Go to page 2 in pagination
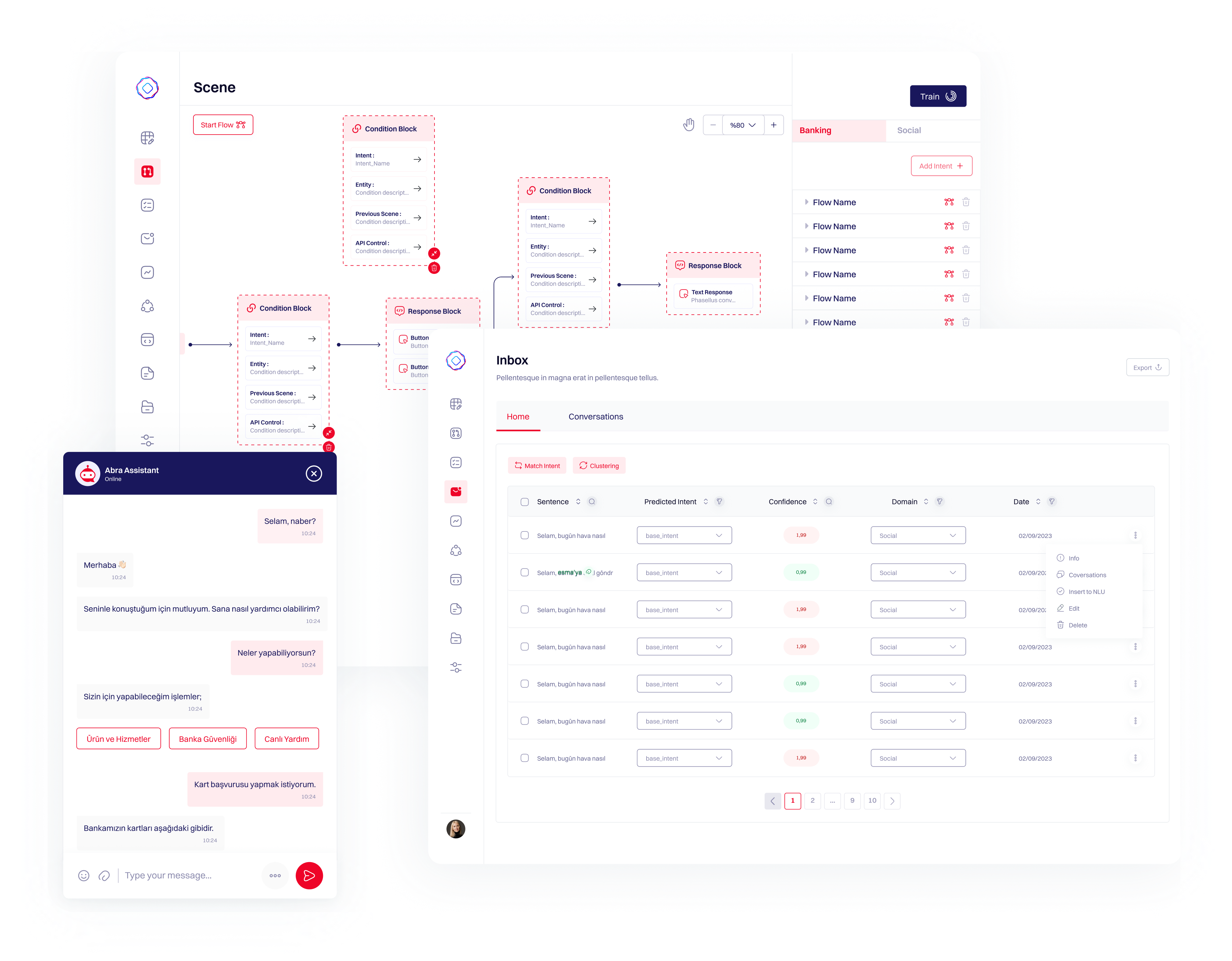This screenshot has width=1232, height=961. pos(812,800)
